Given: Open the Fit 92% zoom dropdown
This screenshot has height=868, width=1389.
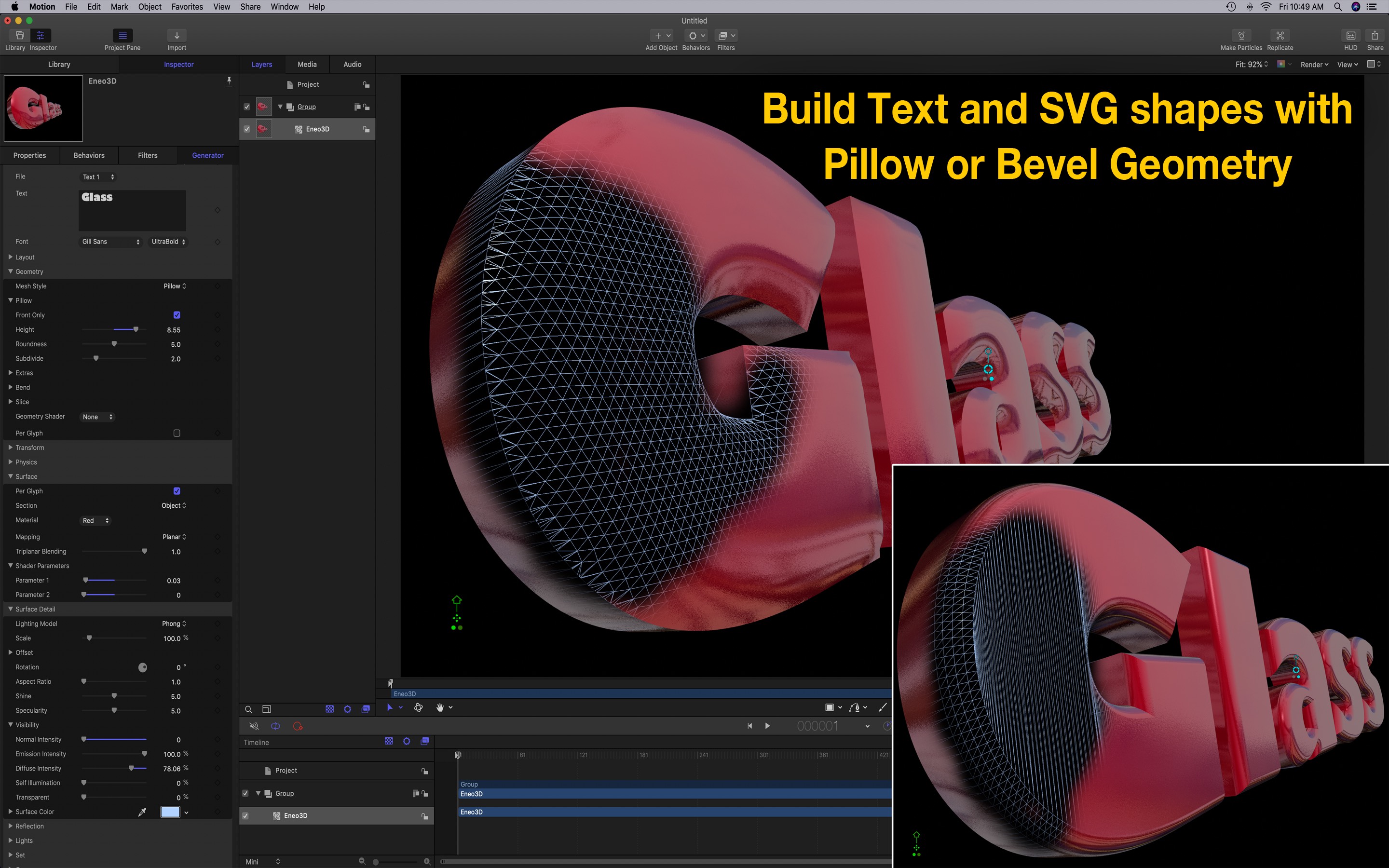Looking at the screenshot, I should (1251, 64).
